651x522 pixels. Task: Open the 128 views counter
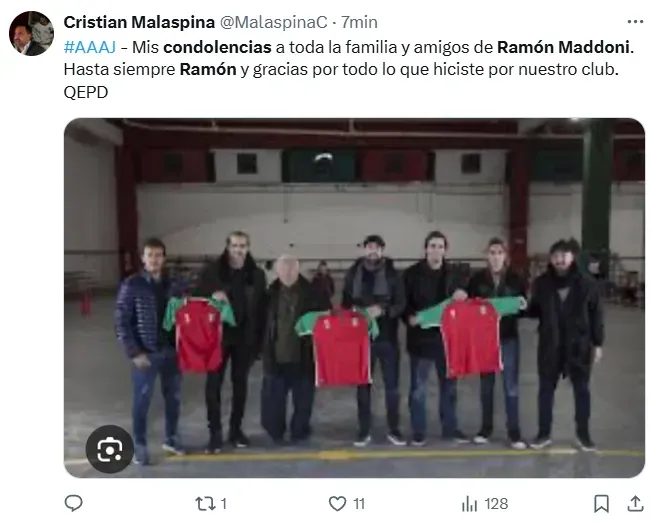tap(496, 504)
